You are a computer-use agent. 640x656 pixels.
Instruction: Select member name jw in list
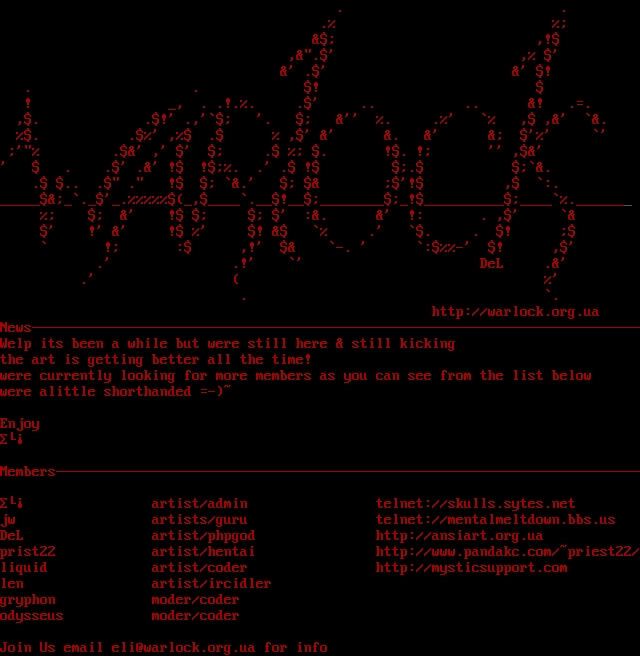[x=8, y=520]
